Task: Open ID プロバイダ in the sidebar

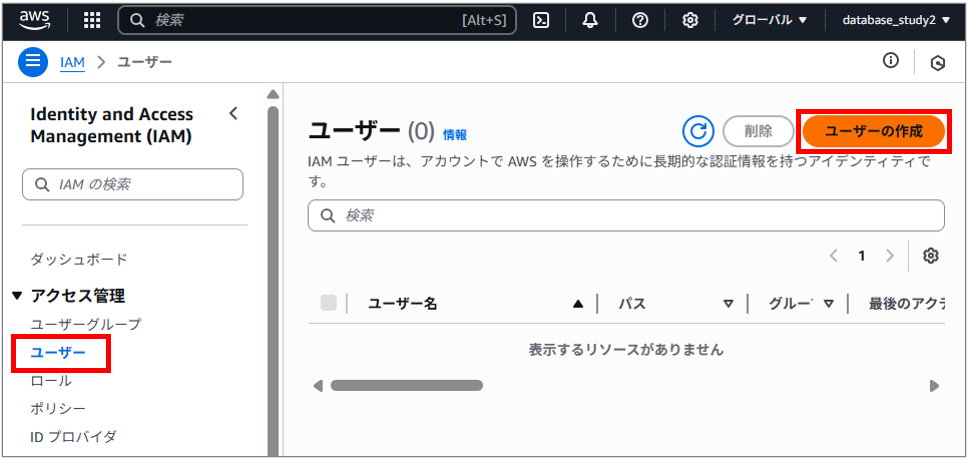Action: click(x=73, y=437)
